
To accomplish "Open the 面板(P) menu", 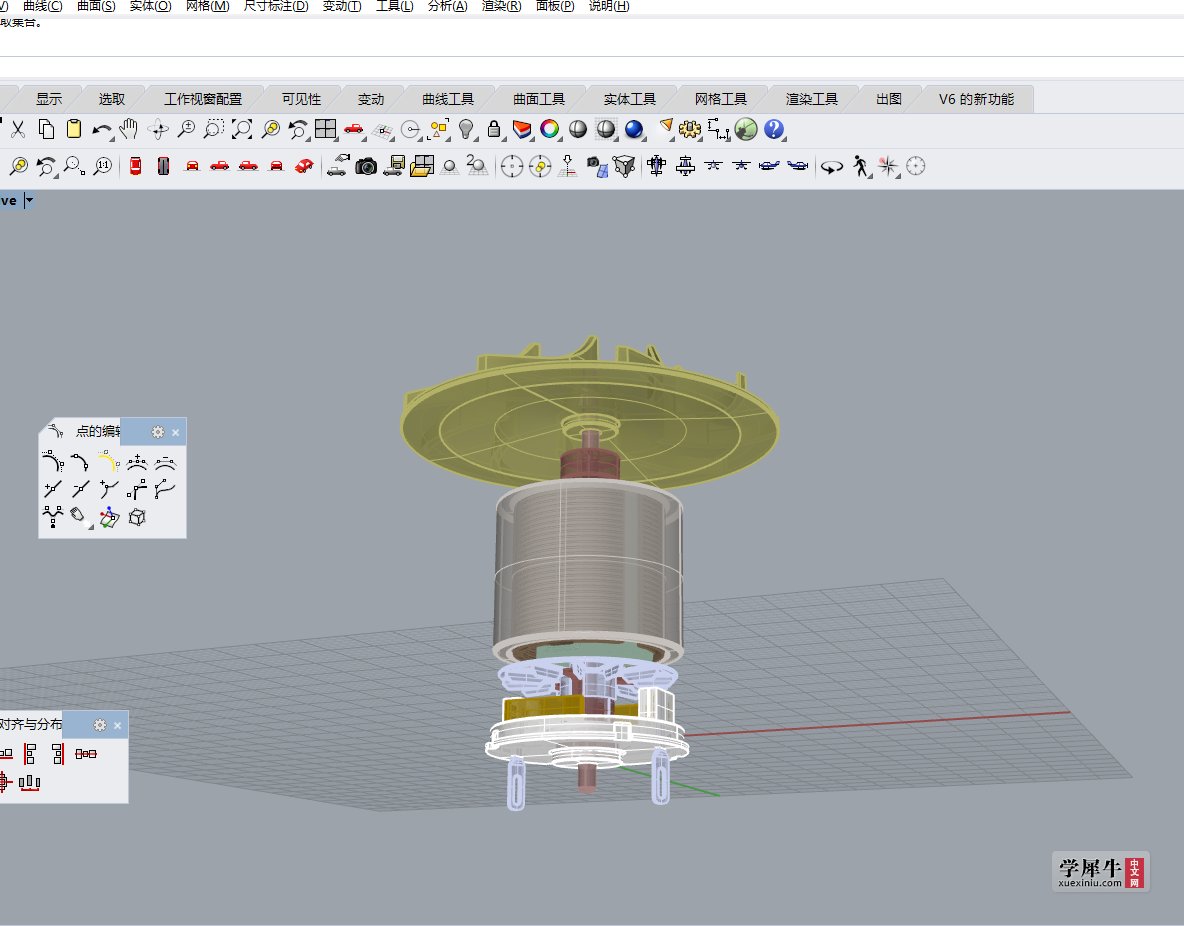I will (x=555, y=6).
